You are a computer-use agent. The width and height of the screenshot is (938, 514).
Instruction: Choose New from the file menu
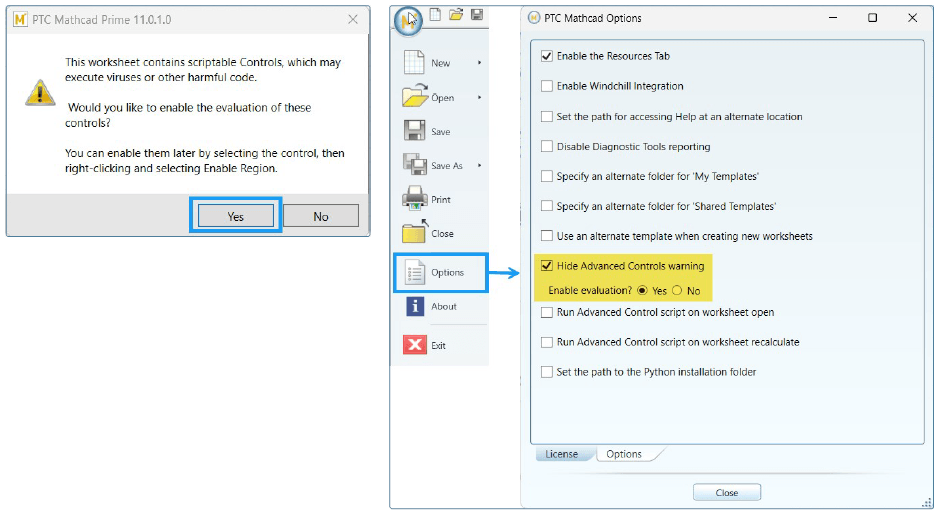[x=441, y=63]
